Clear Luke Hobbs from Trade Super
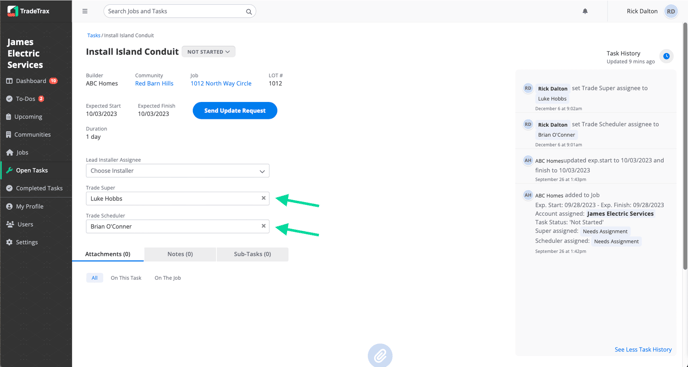Viewport: 688px width, 367px height. point(264,198)
